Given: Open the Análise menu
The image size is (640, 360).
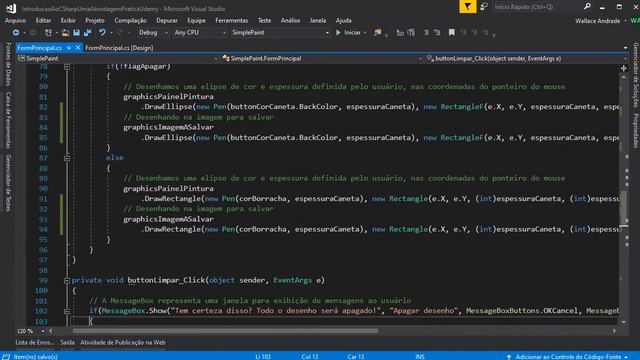Looking at the screenshot, I should (290, 20).
